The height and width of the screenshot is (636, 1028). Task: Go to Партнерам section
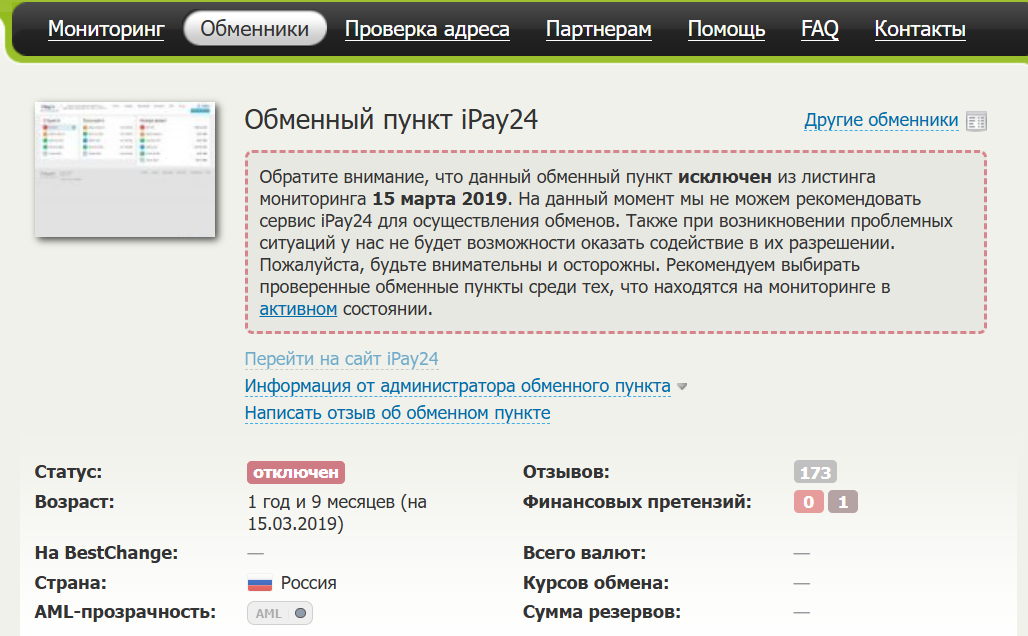[x=599, y=29]
